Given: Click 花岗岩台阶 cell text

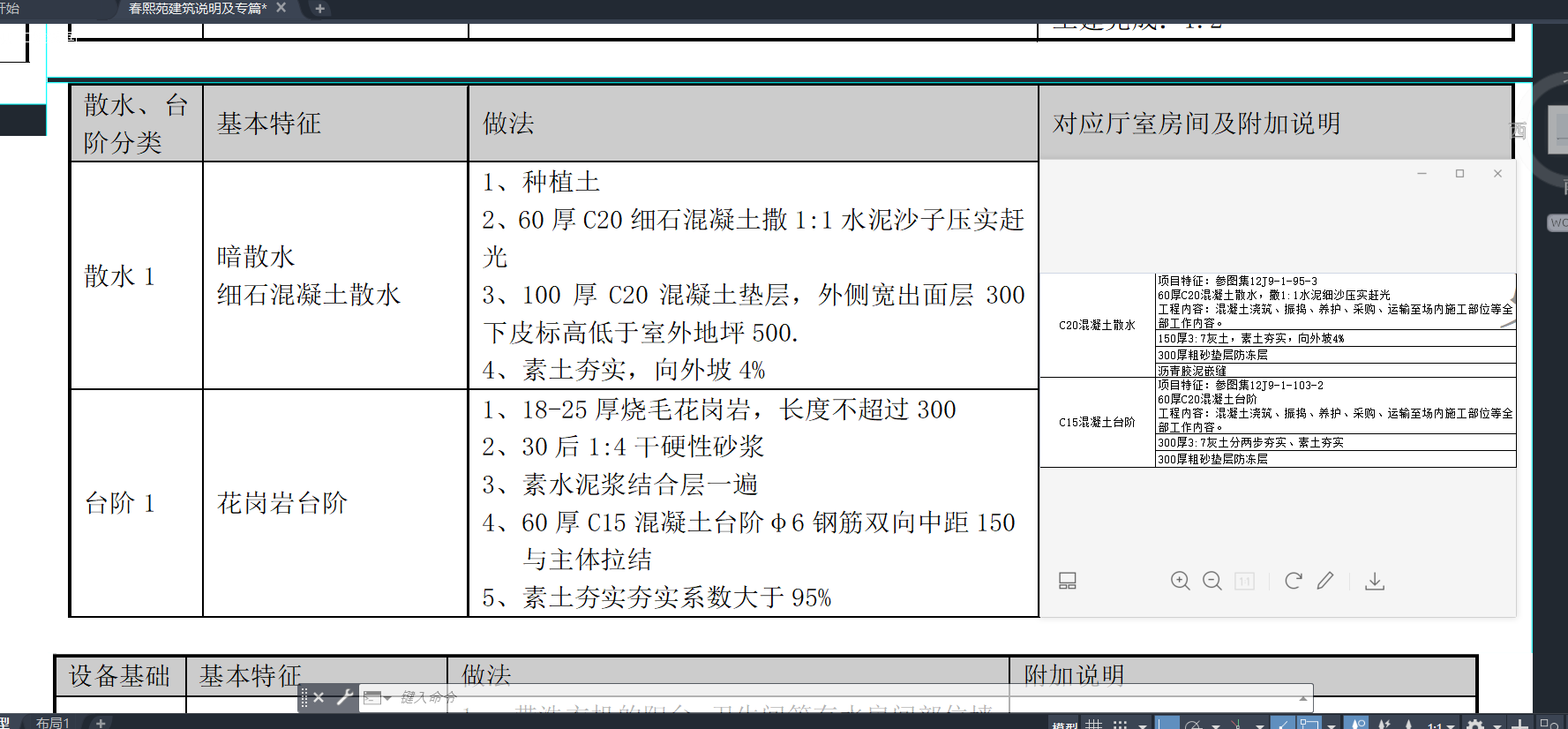Looking at the screenshot, I should click(282, 503).
